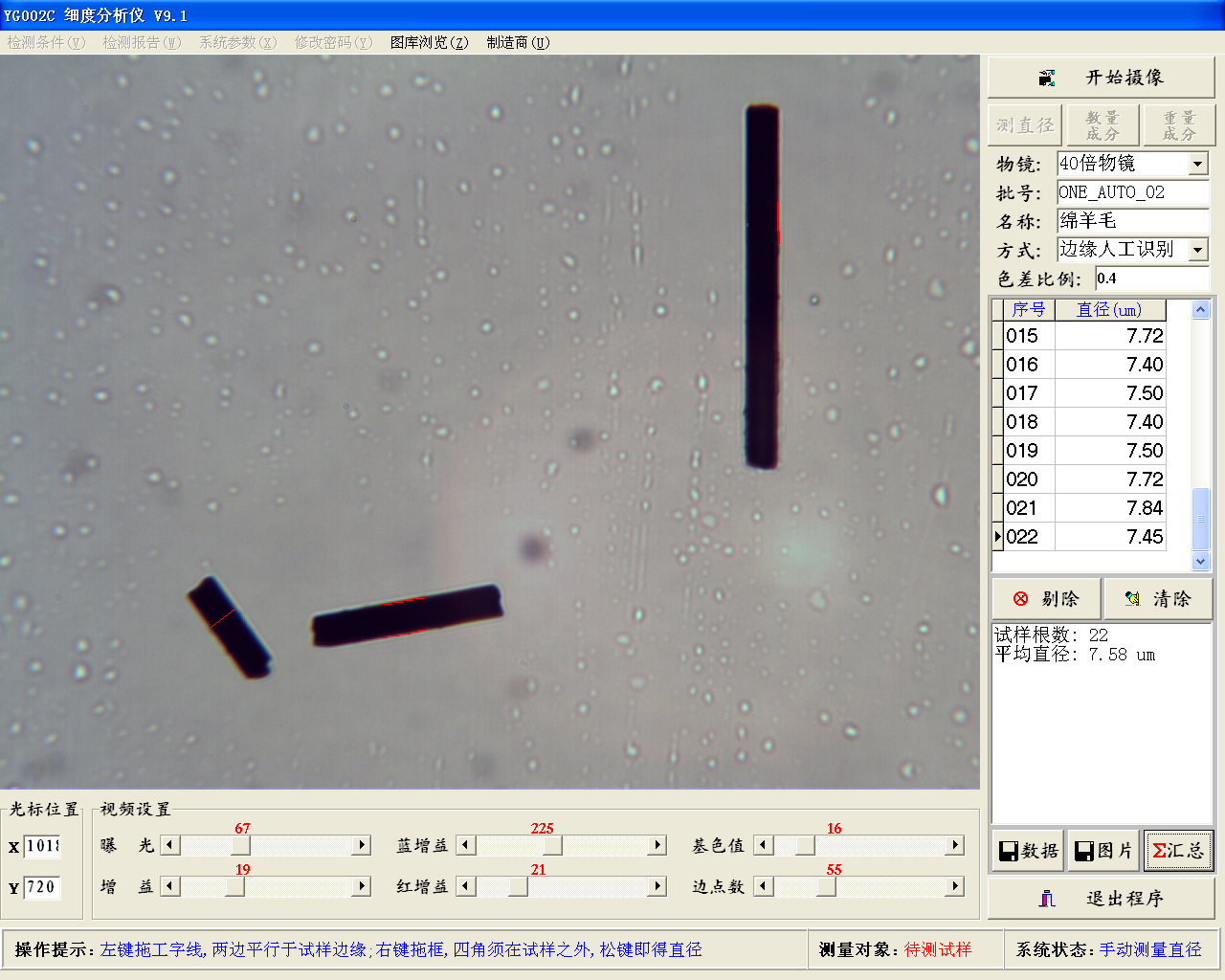Click the red delete icon for 剔除
Viewport: 1225px width, 980px height.
coord(1020,599)
